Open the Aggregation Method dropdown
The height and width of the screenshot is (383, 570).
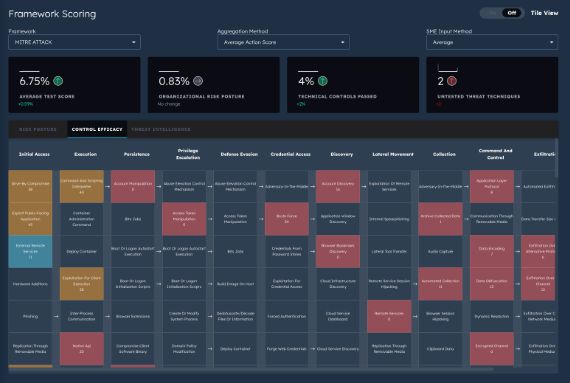[283, 42]
